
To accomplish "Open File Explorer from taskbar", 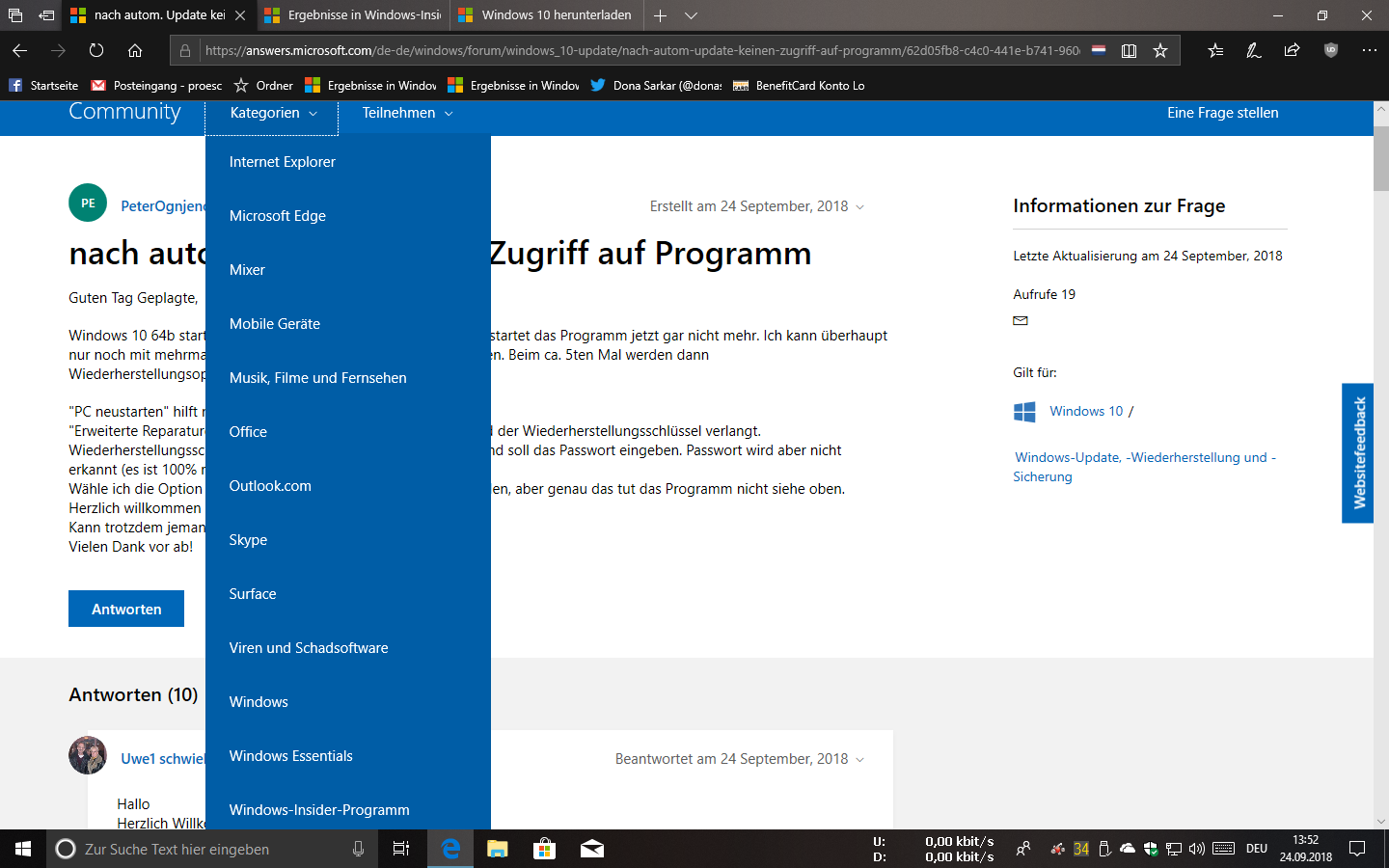I will pos(497,849).
